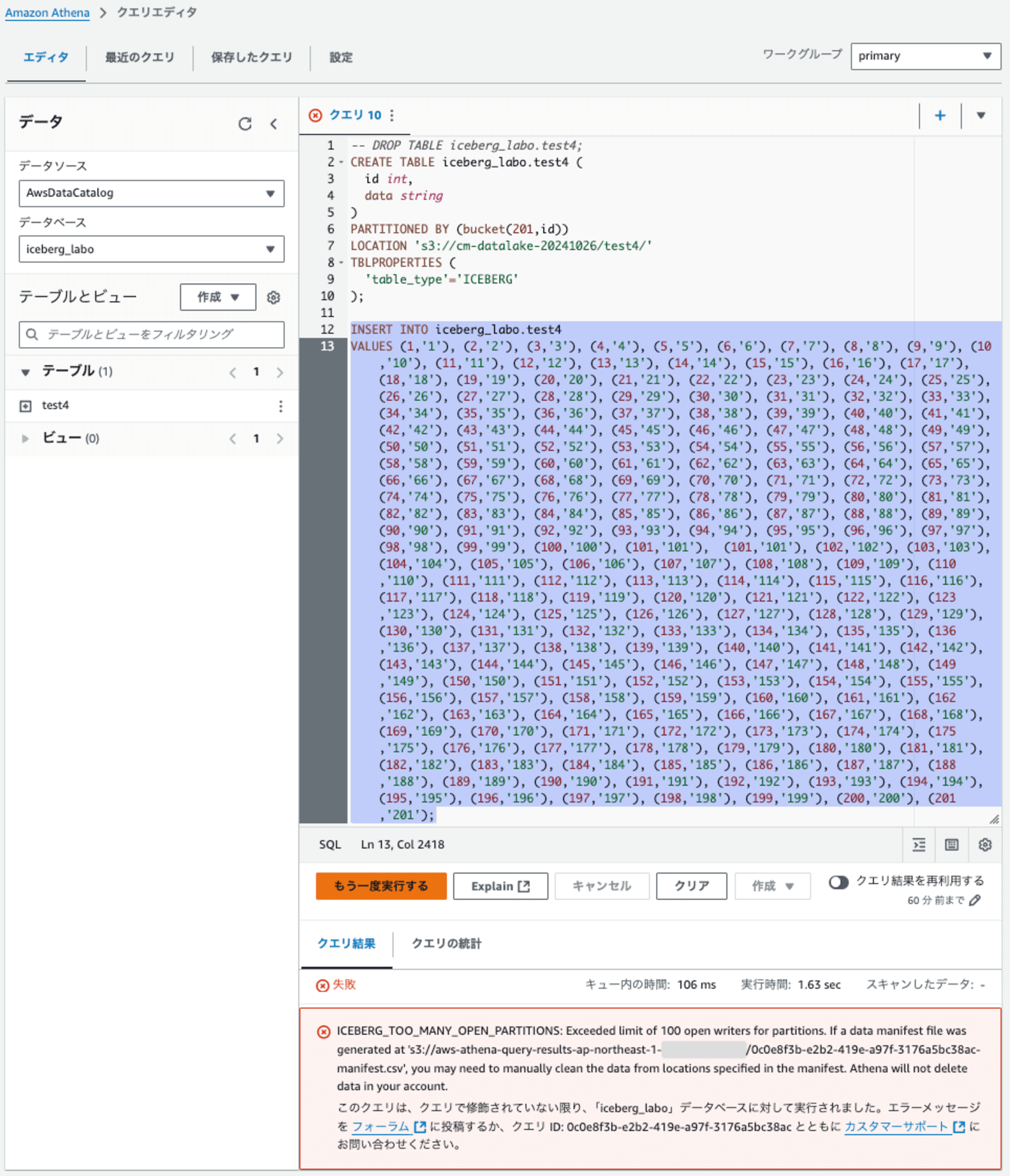Viewport: 1010px width, 1176px height.
Task: Collapse the Tables section
Action: (x=25, y=372)
